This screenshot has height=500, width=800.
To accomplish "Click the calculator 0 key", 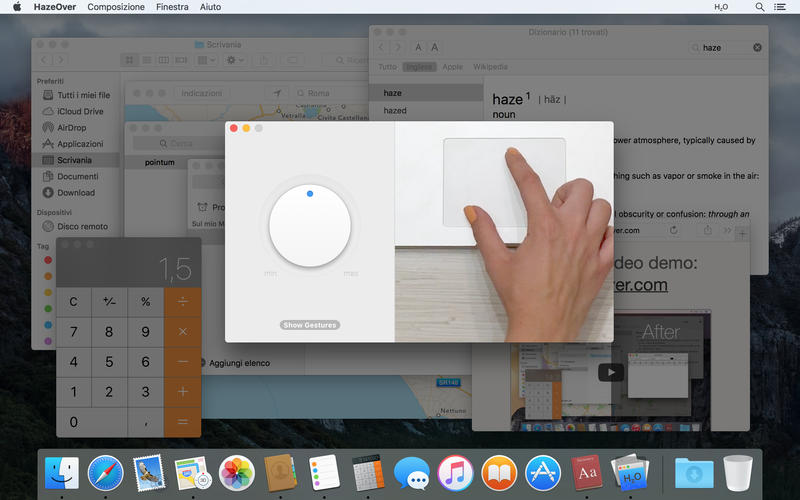I will click(92, 422).
